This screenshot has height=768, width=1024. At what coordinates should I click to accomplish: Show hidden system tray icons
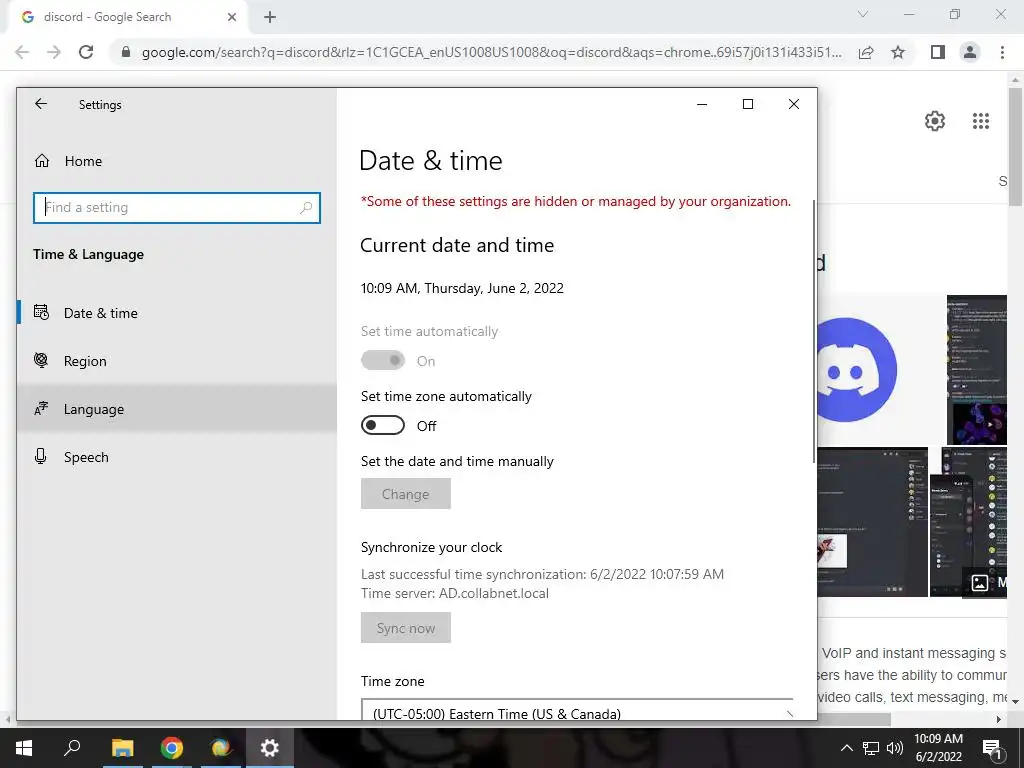pos(846,748)
